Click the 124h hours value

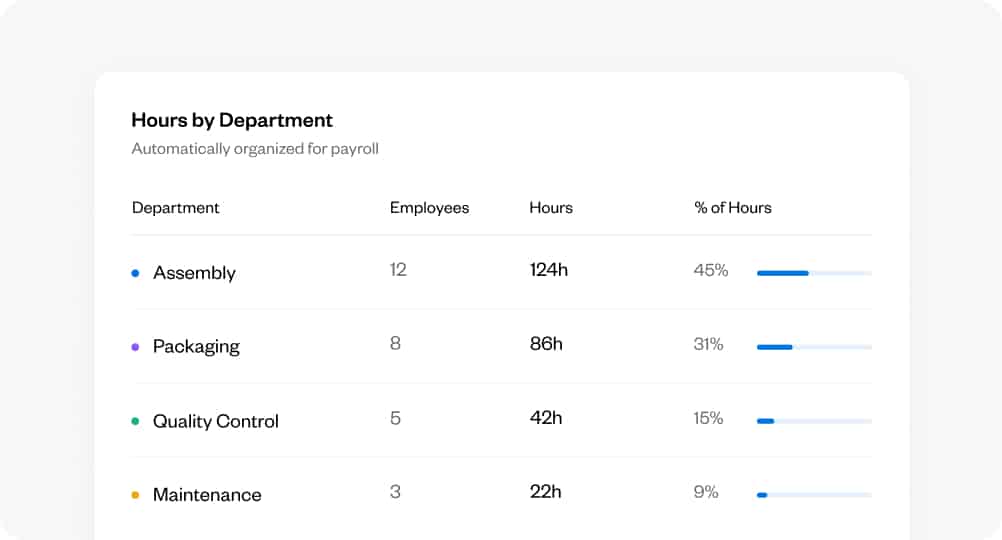point(548,270)
